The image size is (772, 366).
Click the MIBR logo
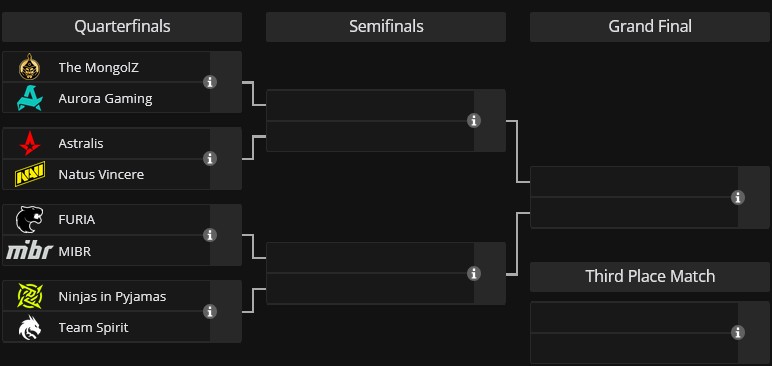(x=30, y=251)
